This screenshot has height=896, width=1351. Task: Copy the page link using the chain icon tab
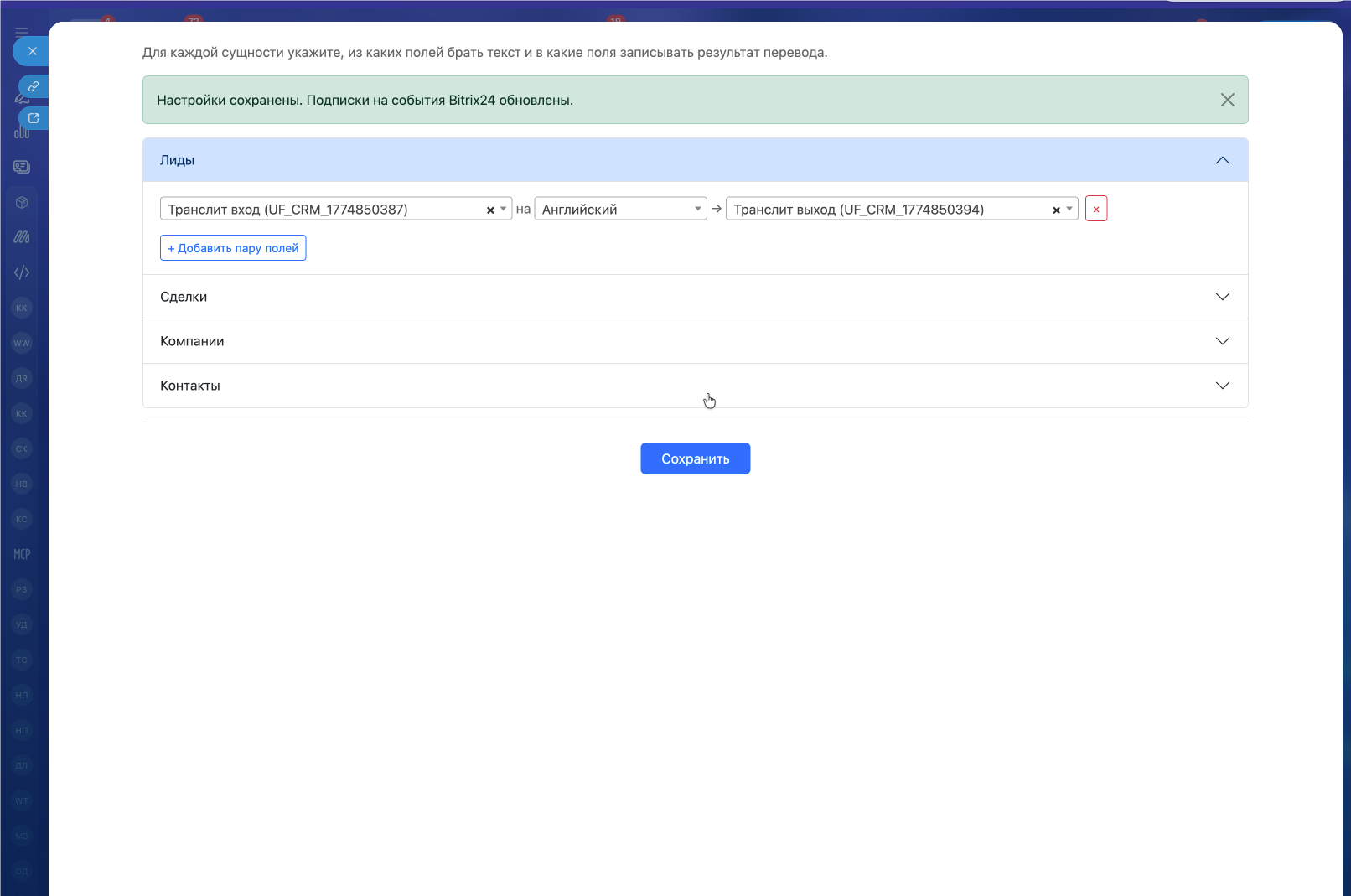coord(34,86)
